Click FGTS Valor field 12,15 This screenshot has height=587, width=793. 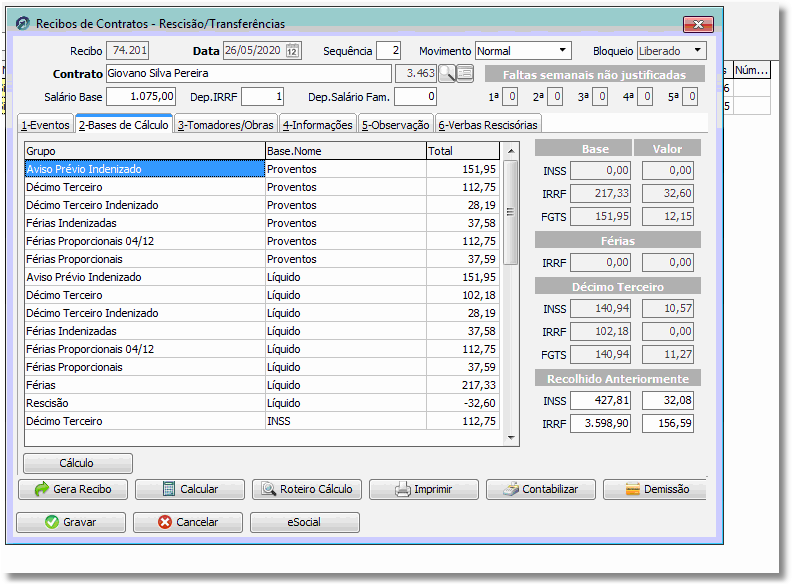pos(668,216)
